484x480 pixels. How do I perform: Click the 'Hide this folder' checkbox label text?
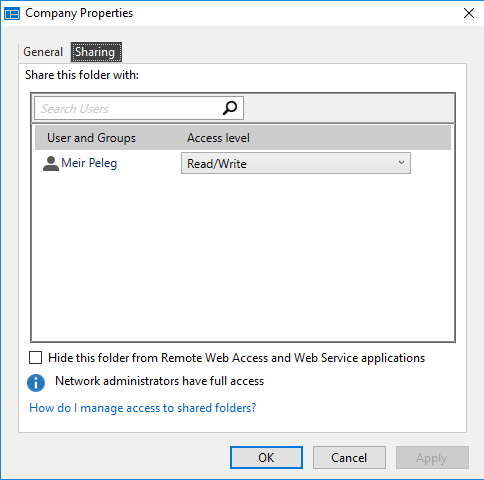tap(236, 358)
